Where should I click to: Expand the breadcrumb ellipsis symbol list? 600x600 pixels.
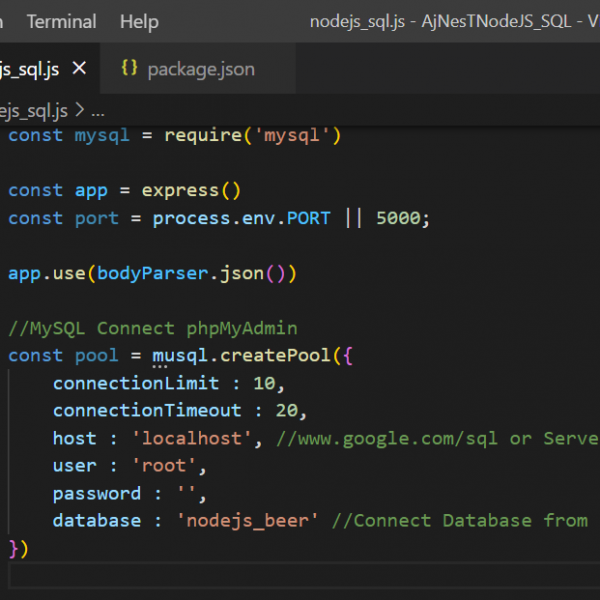97,111
